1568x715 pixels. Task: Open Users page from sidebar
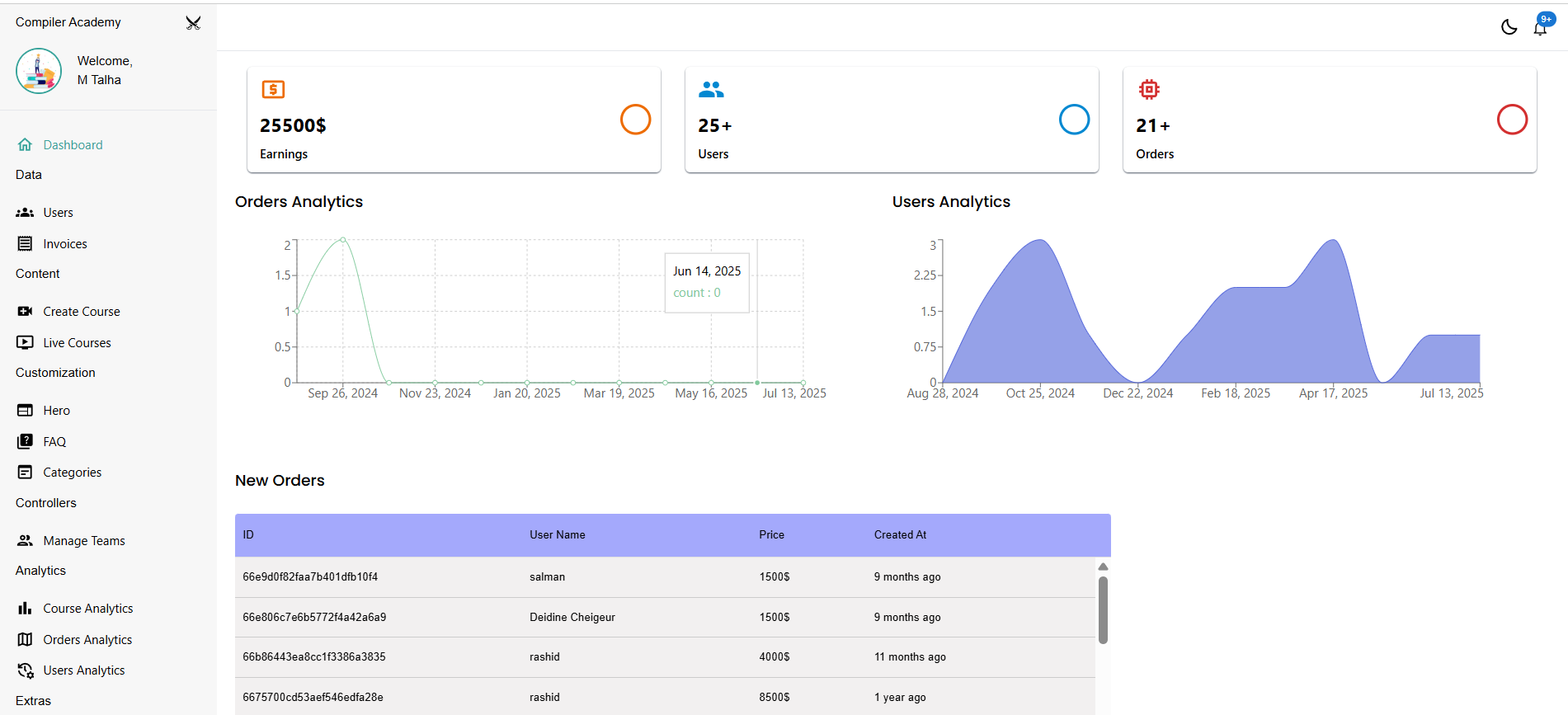tap(59, 213)
